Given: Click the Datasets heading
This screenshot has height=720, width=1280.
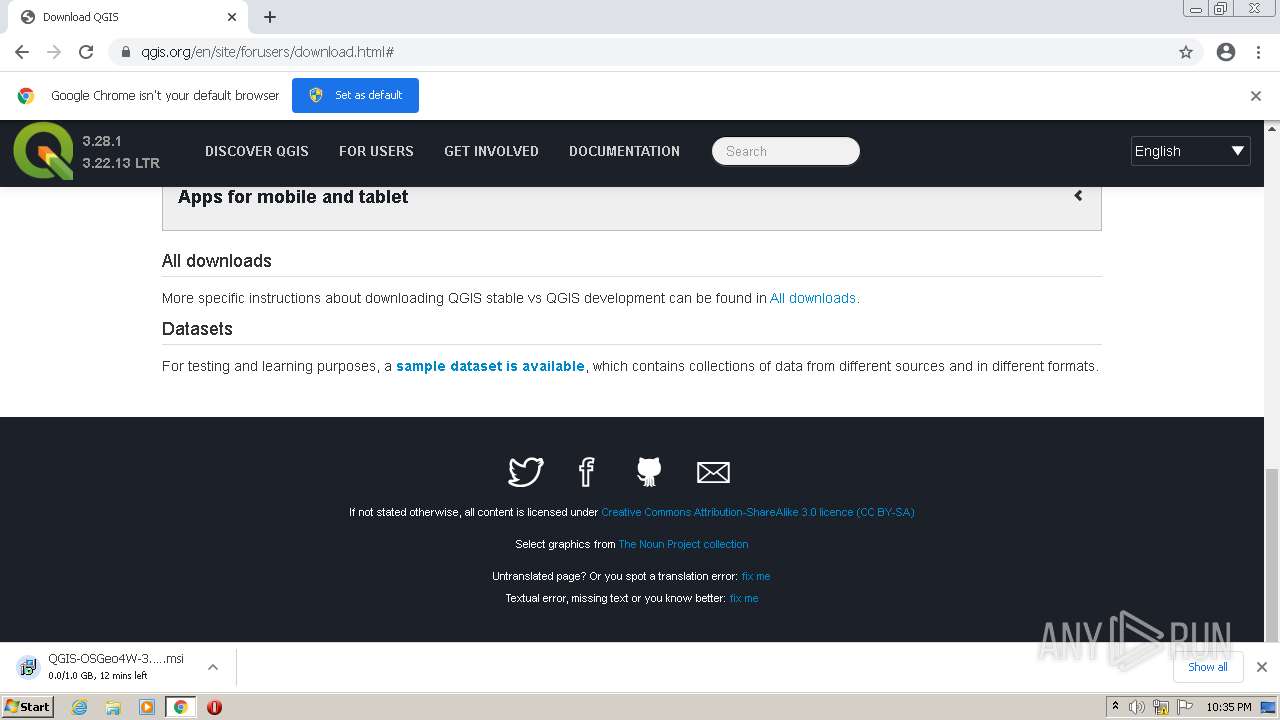Looking at the screenshot, I should [197, 329].
